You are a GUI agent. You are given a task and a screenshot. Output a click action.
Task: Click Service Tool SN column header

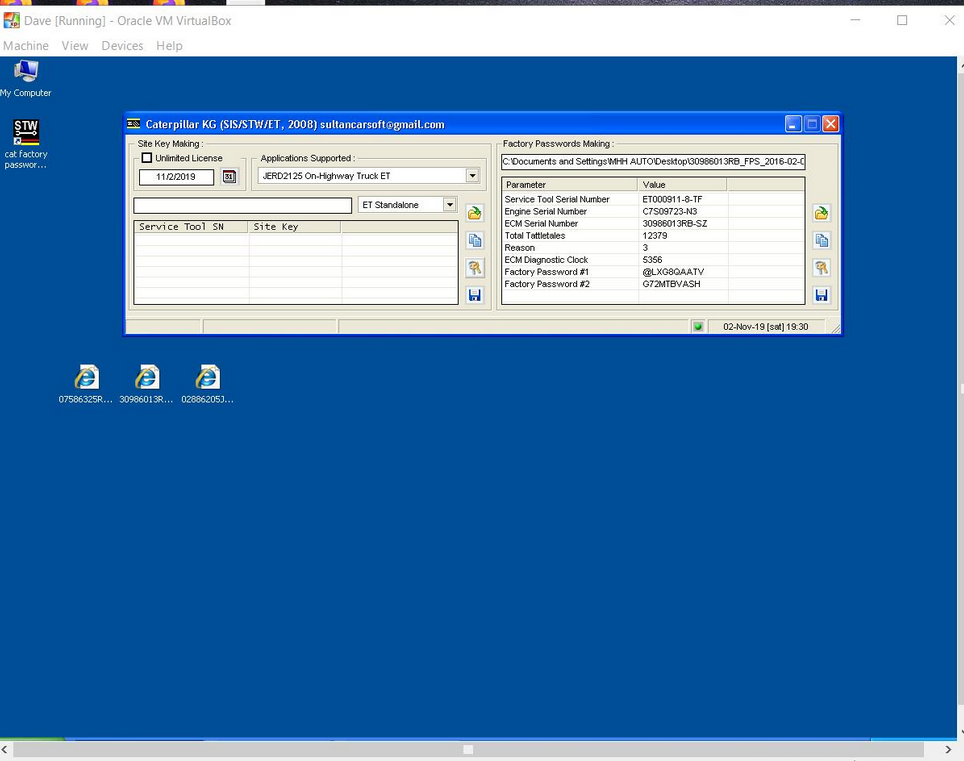pos(191,227)
